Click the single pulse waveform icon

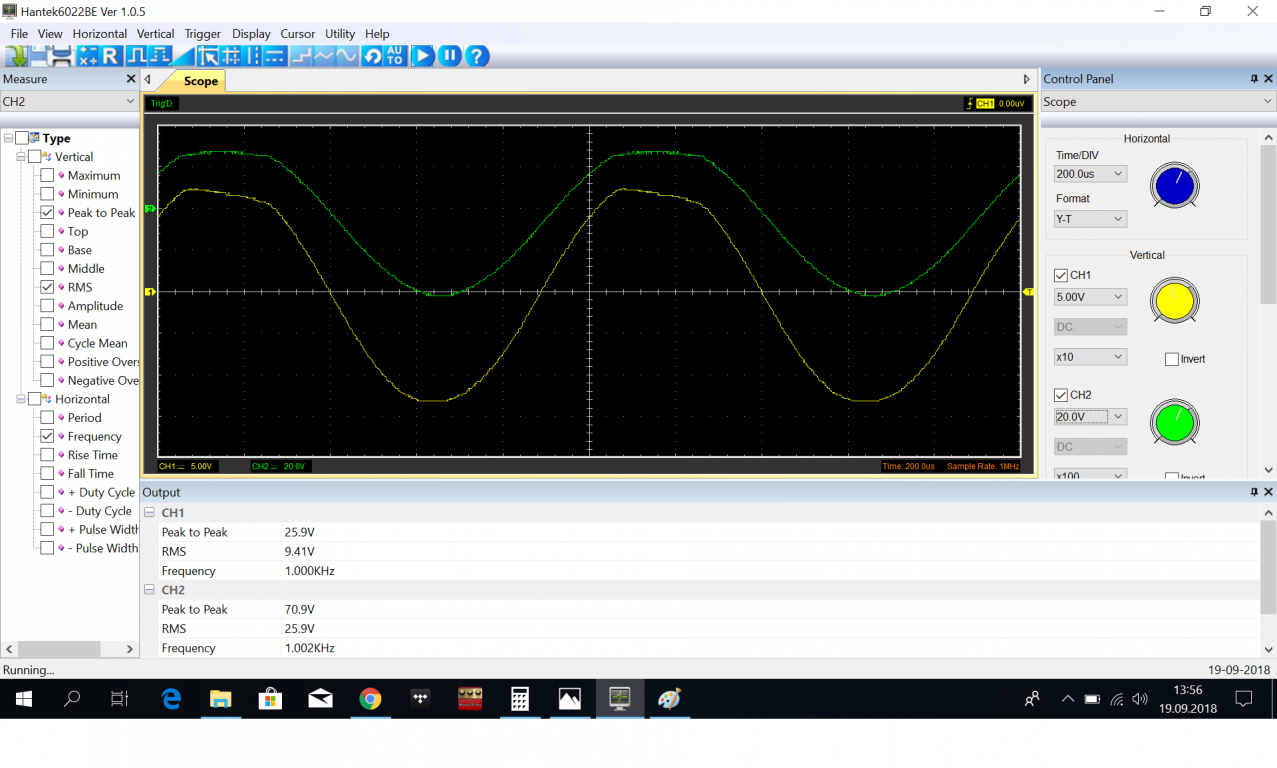click(x=137, y=56)
